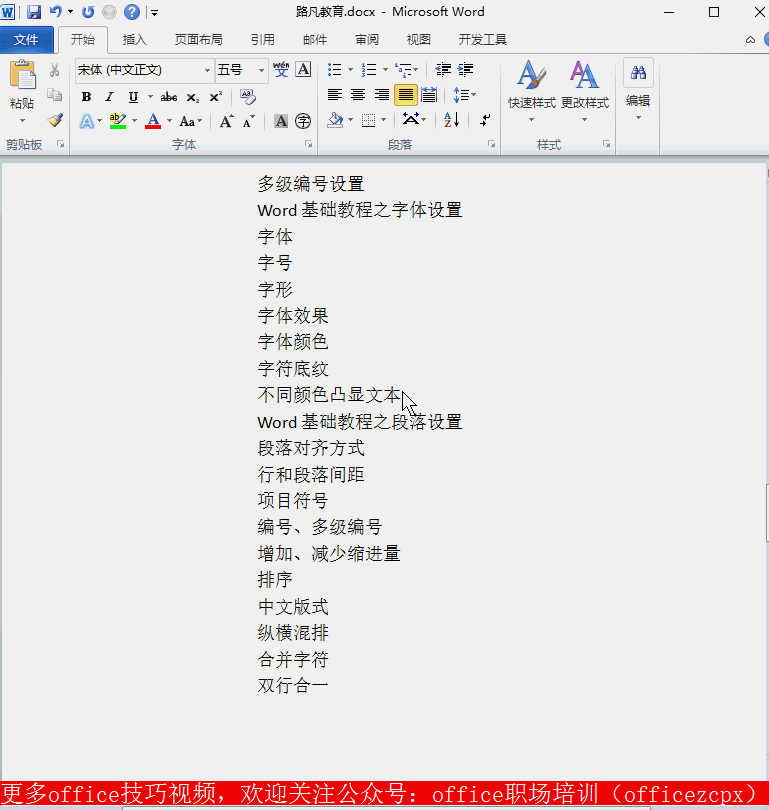Viewport: 769px width, 810px height.
Task: Toggle justify alignment
Action: [x=406, y=95]
